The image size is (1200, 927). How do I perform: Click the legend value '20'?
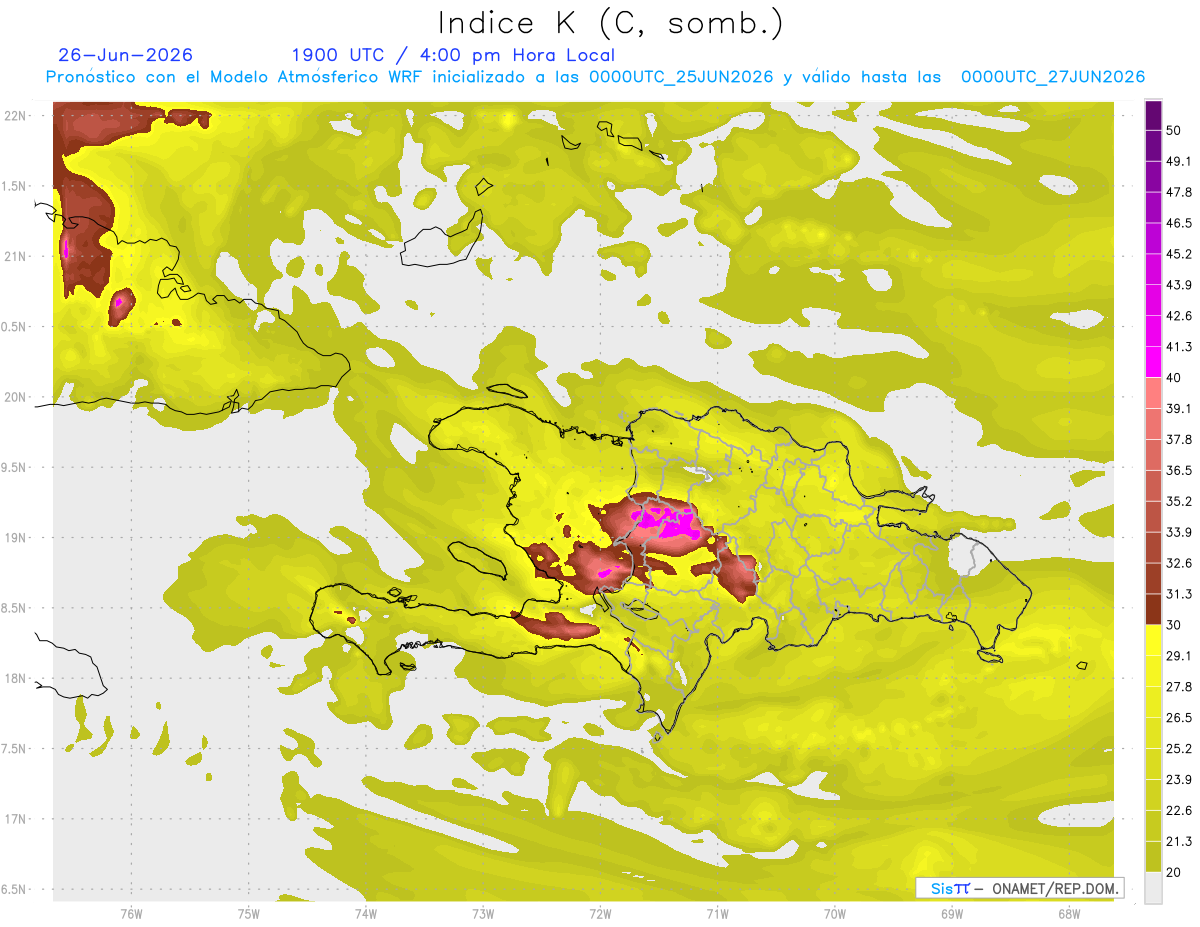(x=1174, y=872)
